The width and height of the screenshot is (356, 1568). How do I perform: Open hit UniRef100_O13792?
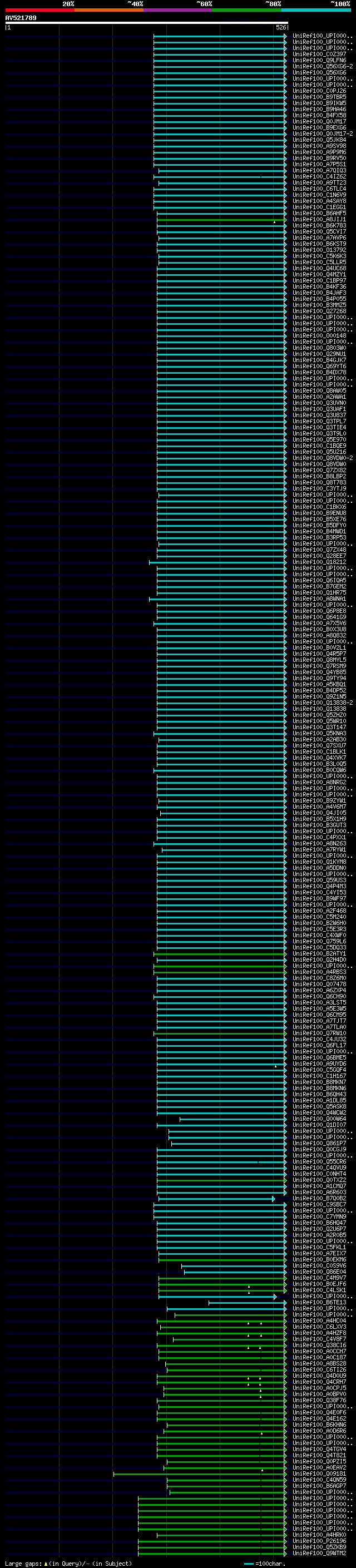click(319, 250)
